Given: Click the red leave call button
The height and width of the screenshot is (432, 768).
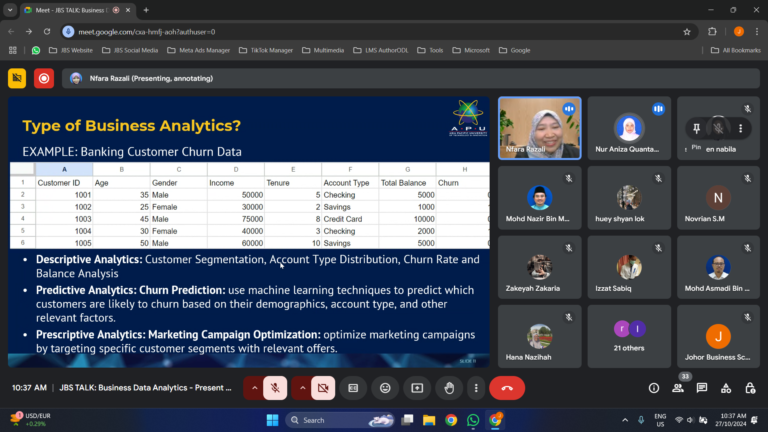Looking at the screenshot, I should pyautogui.click(x=507, y=388).
